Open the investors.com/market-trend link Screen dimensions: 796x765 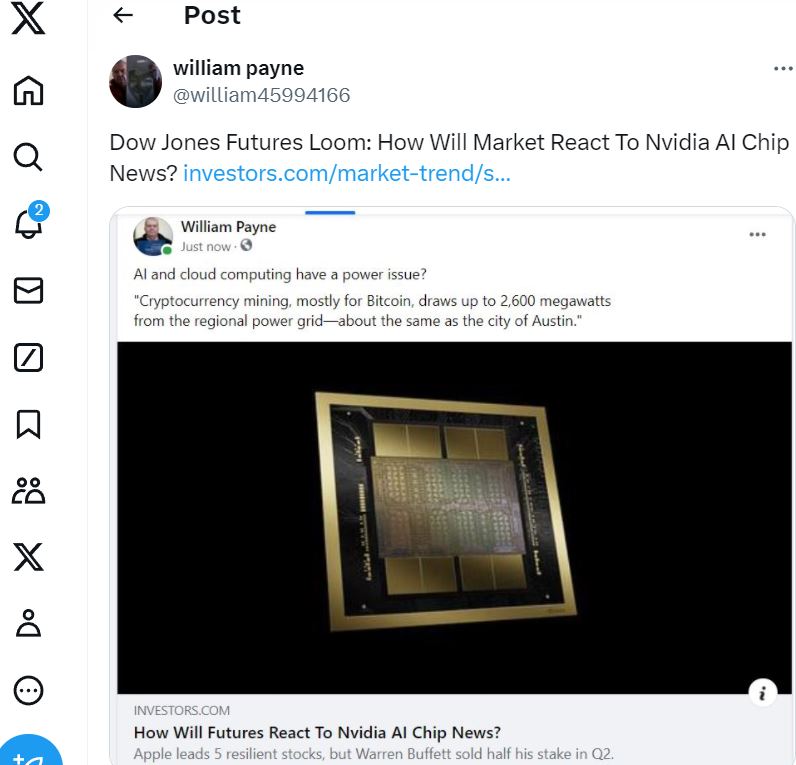click(347, 174)
